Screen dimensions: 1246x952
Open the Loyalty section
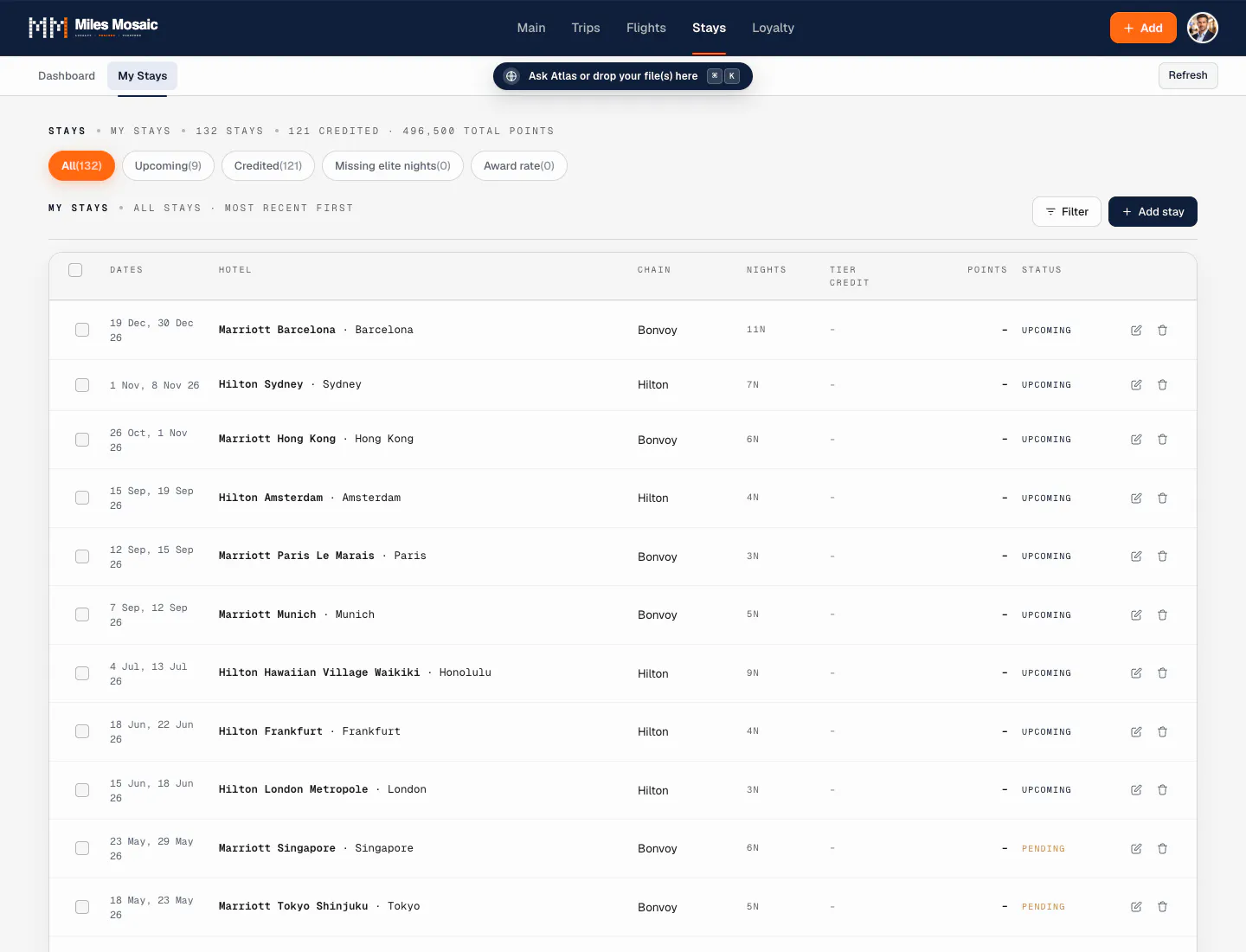coord(773,28)
